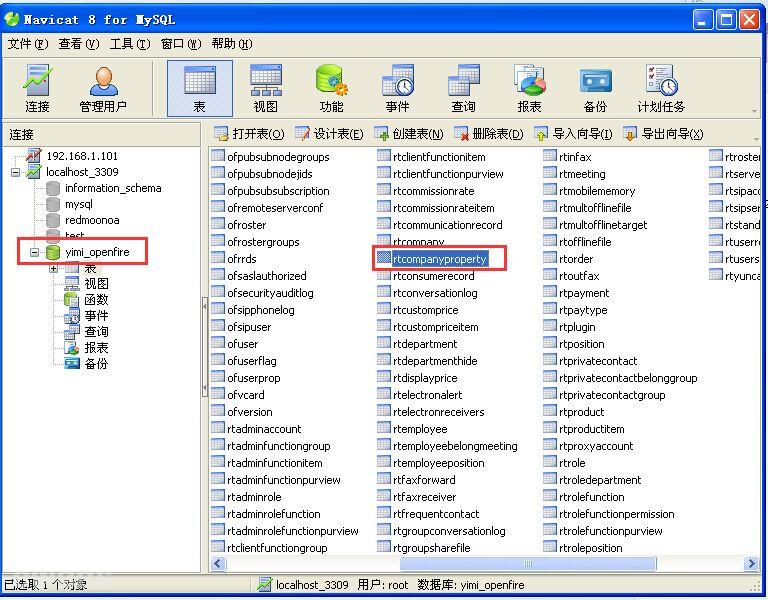Open the 连接 (Connection) toolbar icon
Image resolution: width=768 pixels, height=600 pixels.
[x=37, y=89]
